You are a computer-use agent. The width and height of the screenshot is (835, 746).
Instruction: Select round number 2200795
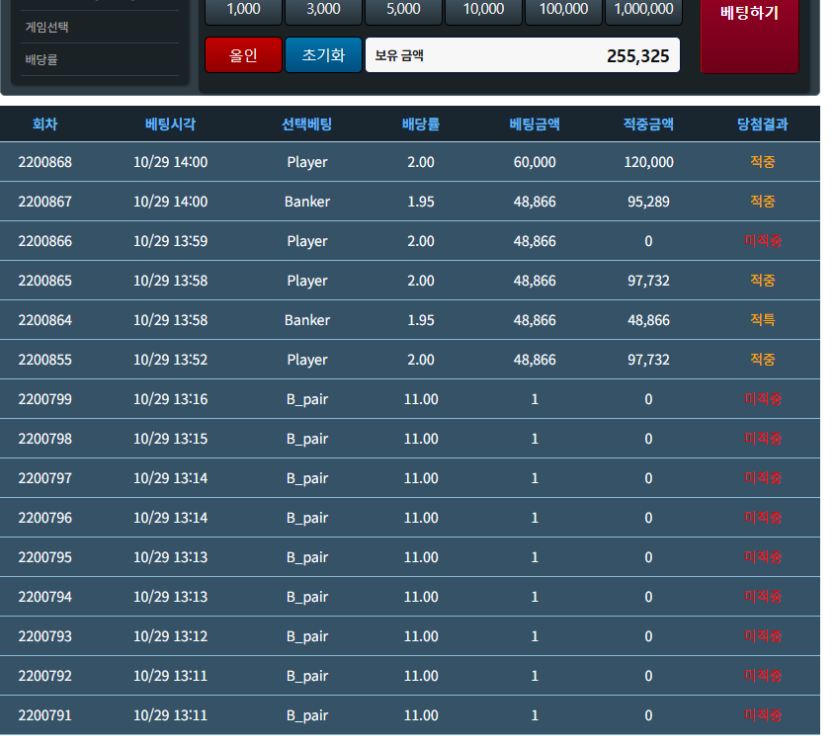coord(45,557)
